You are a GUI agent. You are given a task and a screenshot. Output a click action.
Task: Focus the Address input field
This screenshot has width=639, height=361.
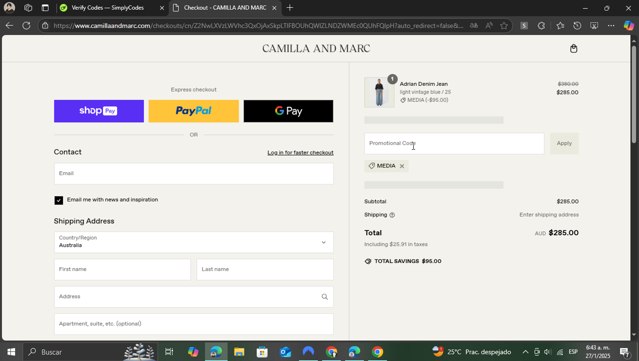click(194, 297)
